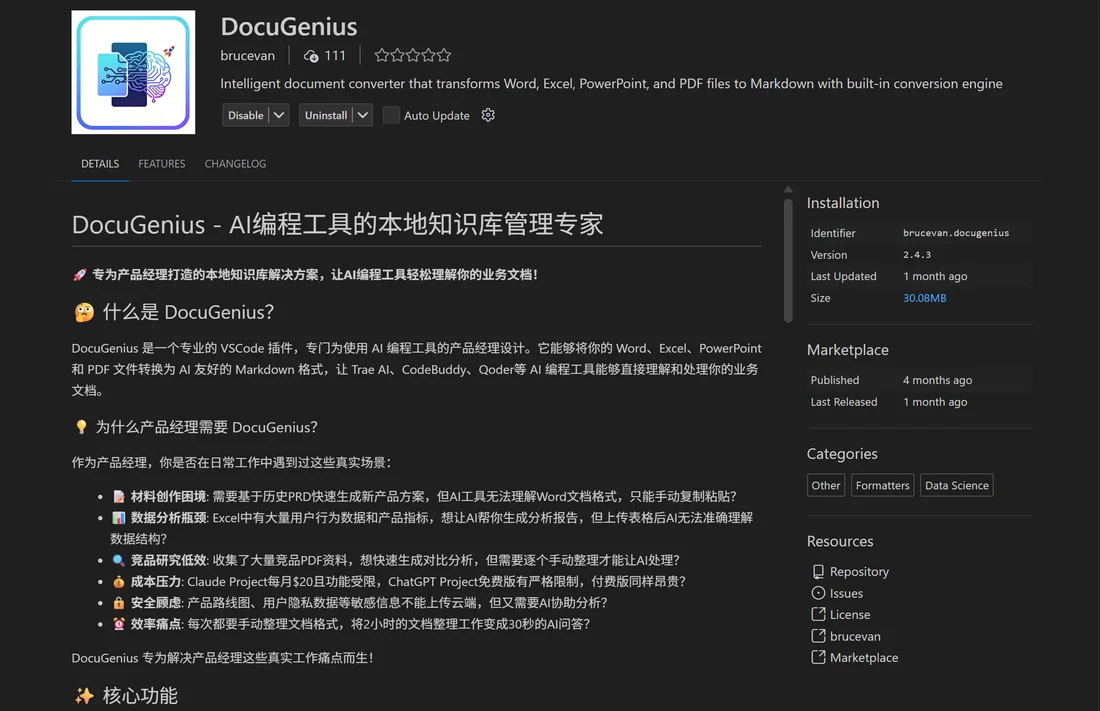Viewport: 1100px width, 711px height.
Task: Click the Installation section heading
Action: click(843, 203)
